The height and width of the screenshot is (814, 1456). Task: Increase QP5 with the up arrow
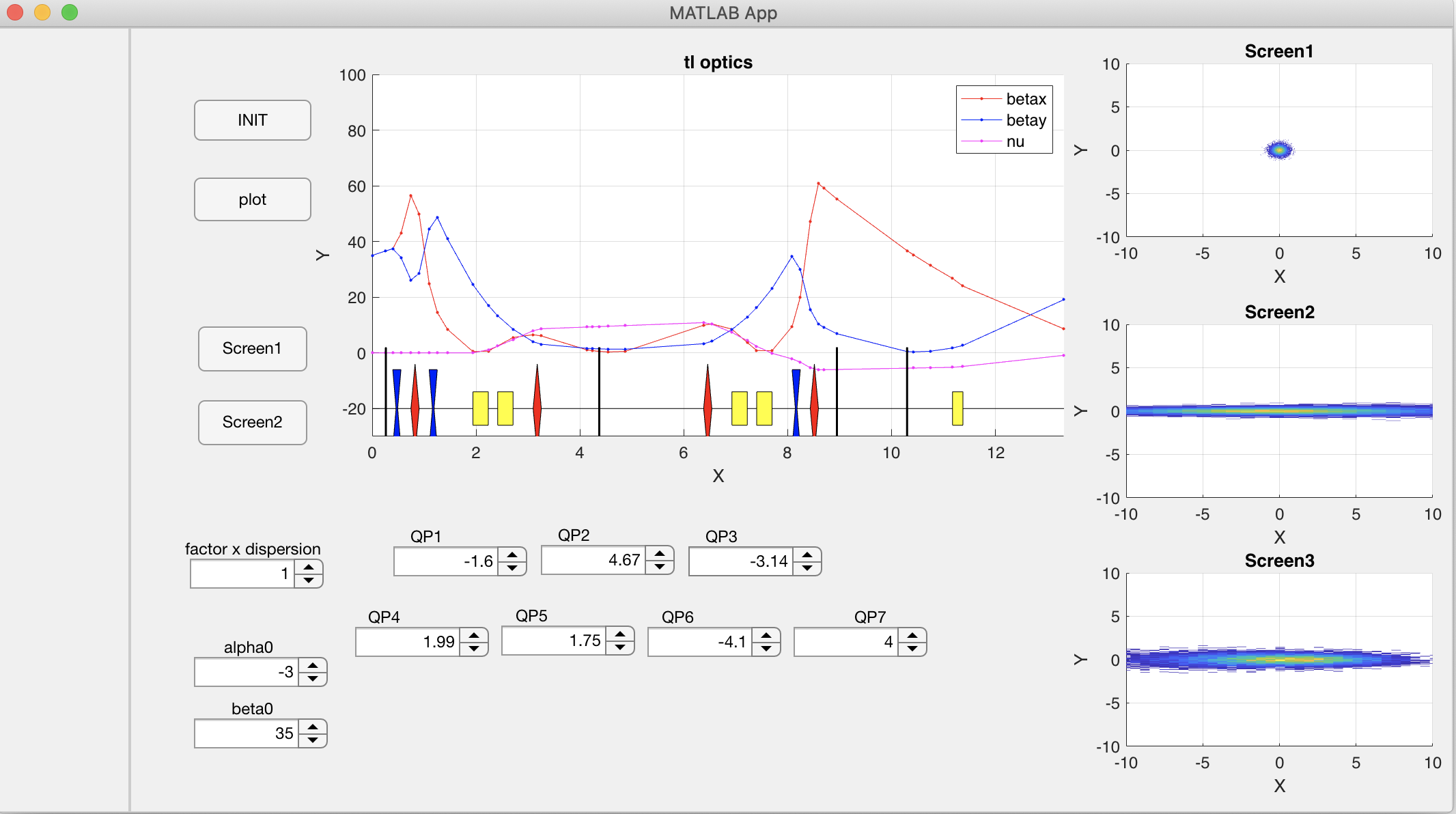tap(620, 634)
